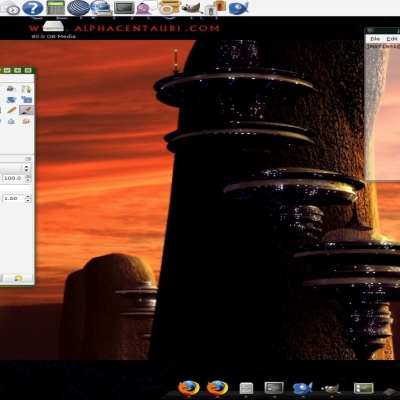Close the GIMP toolbox window
Viewport: 400px width, 400px height.
click(28, 70)
